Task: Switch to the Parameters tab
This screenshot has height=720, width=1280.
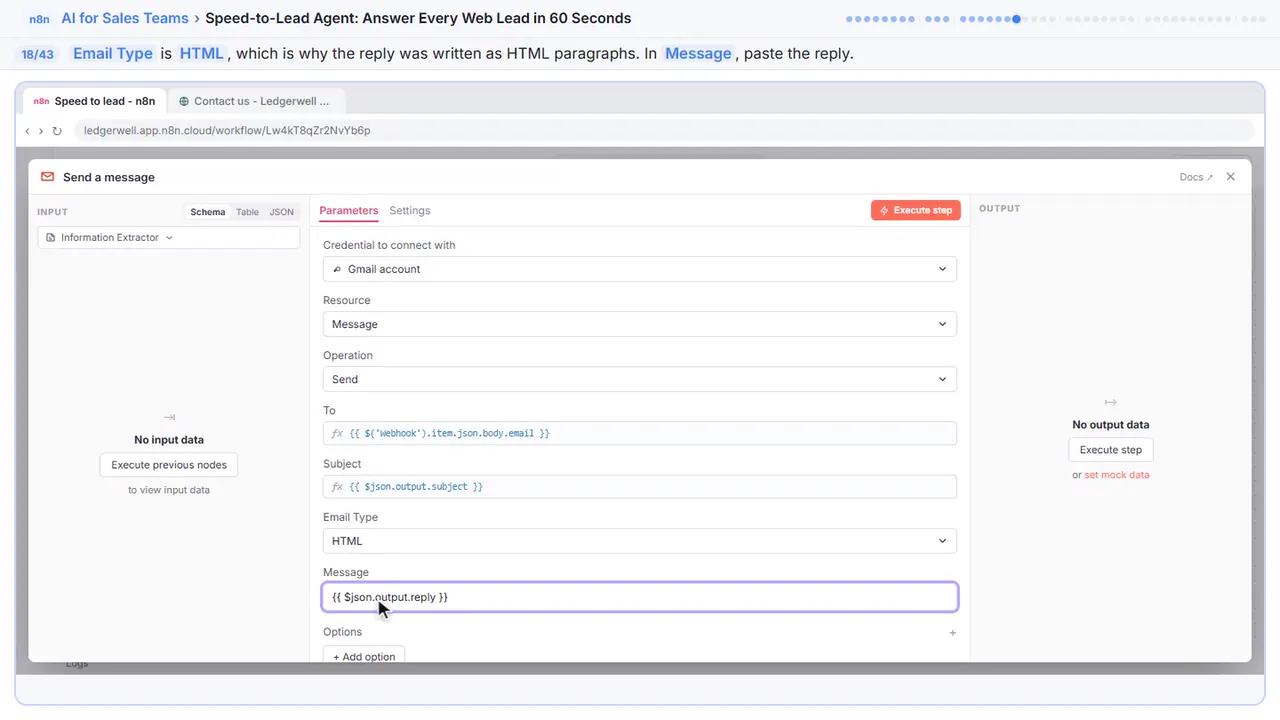Action: point(349,211)
